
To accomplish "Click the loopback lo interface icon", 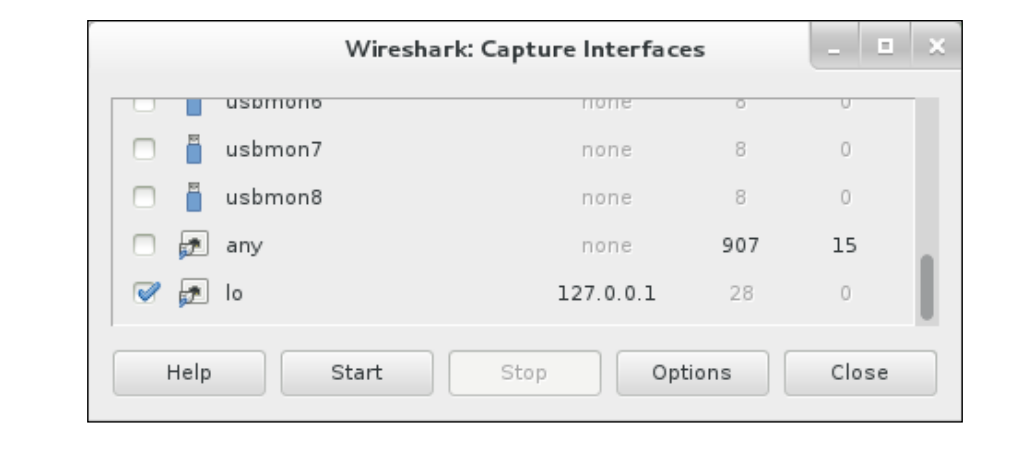I will tap(193, 293).
